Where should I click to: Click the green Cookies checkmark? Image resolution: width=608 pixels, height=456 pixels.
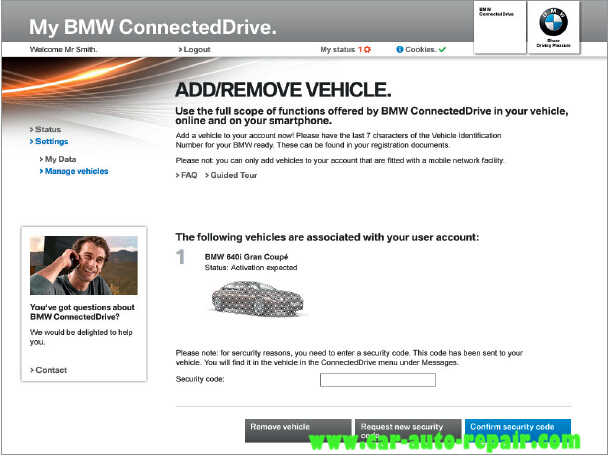442,50
